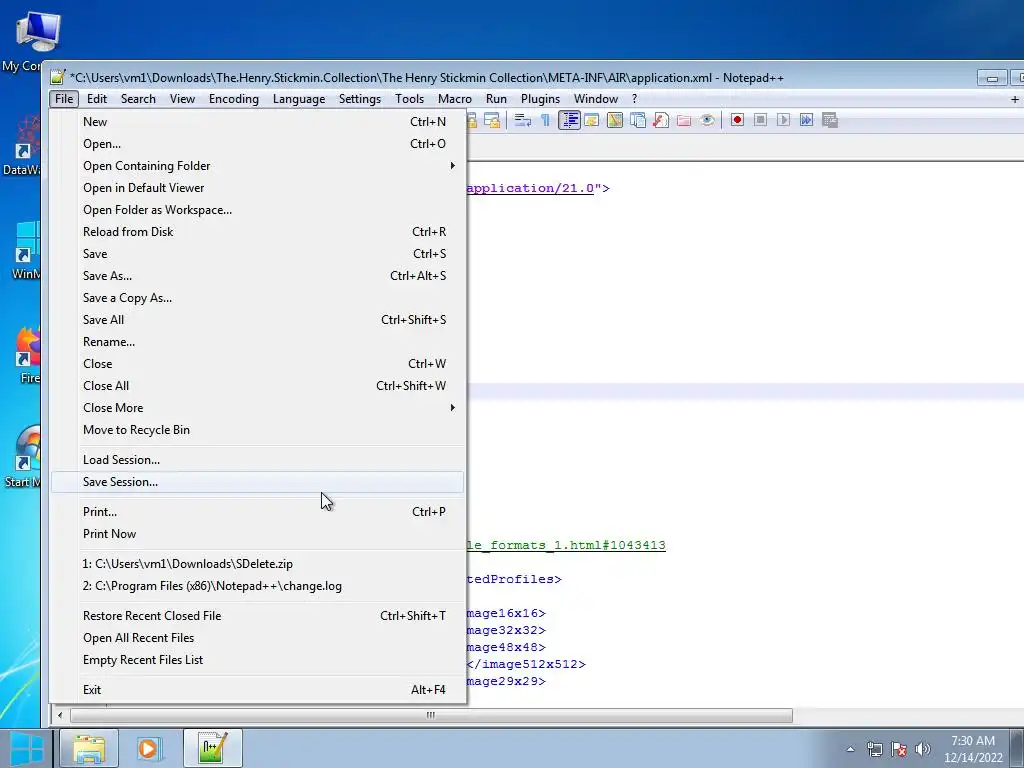This screenshot has width=1024, height=768.
Task: Open recent file SDelete.zip
Action: point(257,564)
